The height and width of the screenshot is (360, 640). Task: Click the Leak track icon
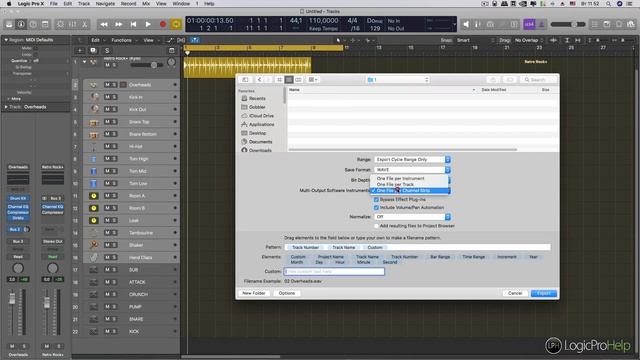94,220
